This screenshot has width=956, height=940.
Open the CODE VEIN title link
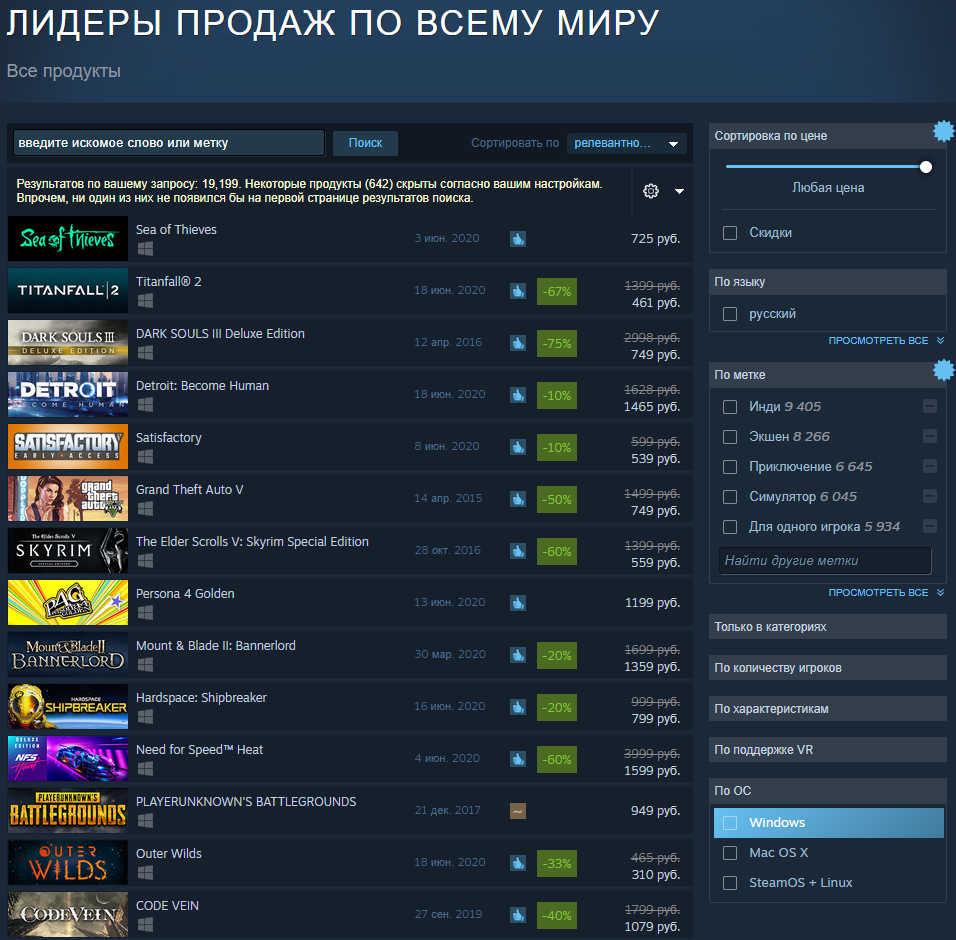click(167, 906)
